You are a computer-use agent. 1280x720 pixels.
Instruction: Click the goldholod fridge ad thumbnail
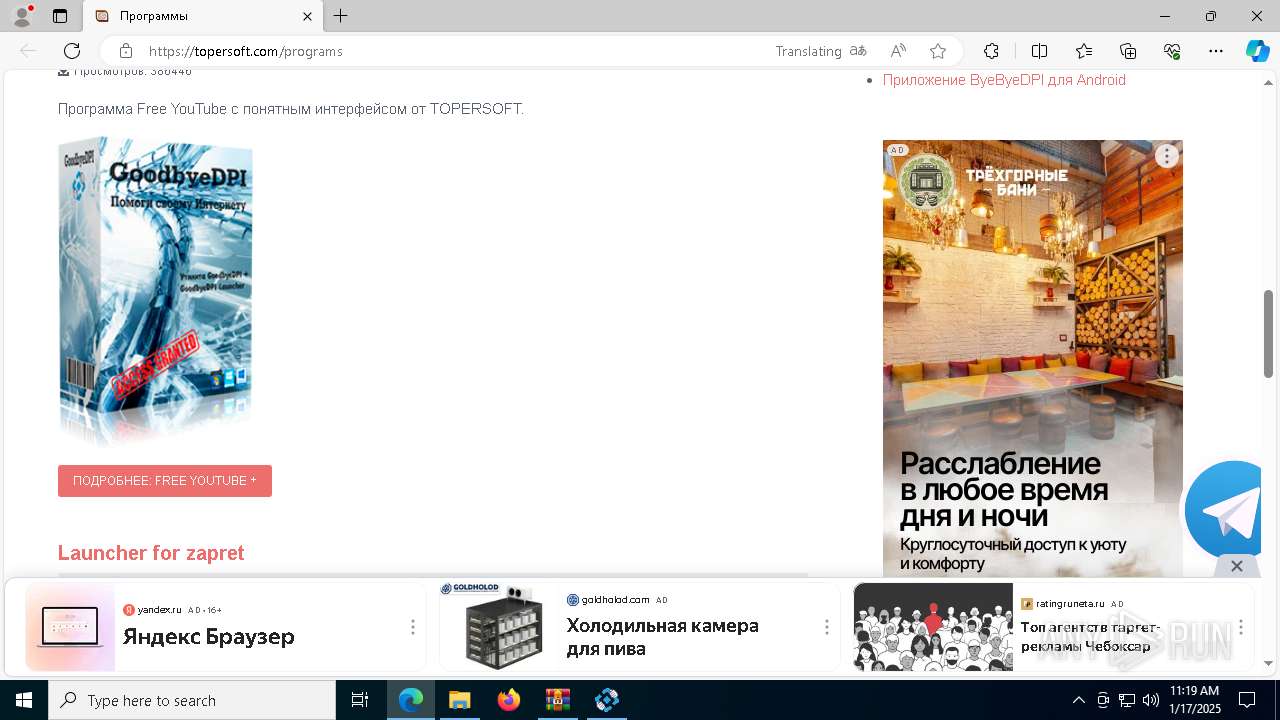click(x=498, y=627)
